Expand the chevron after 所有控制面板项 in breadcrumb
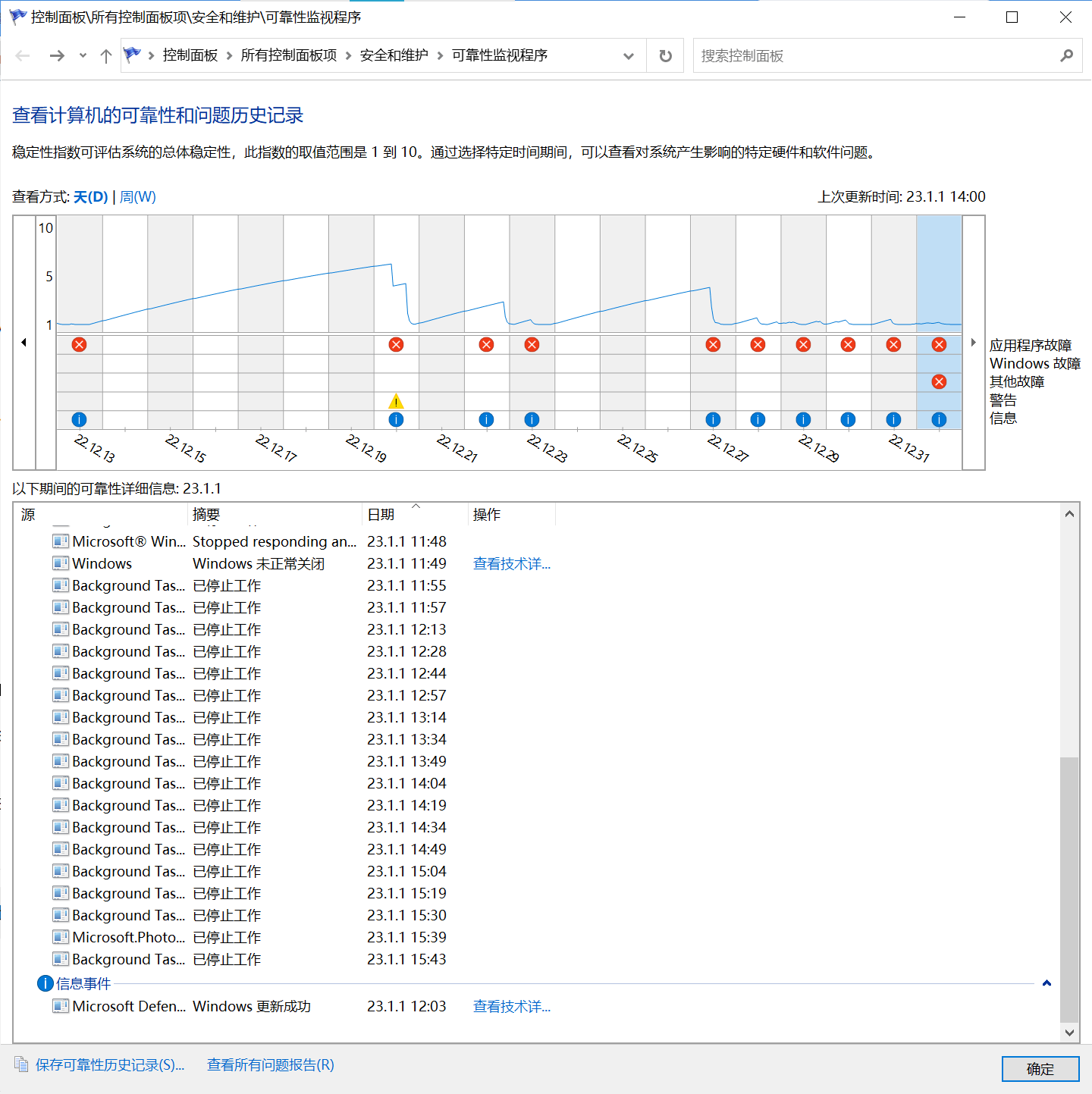Viewport: 1092px width, 1094px height. pyautogui.click(x=349, y=56)
